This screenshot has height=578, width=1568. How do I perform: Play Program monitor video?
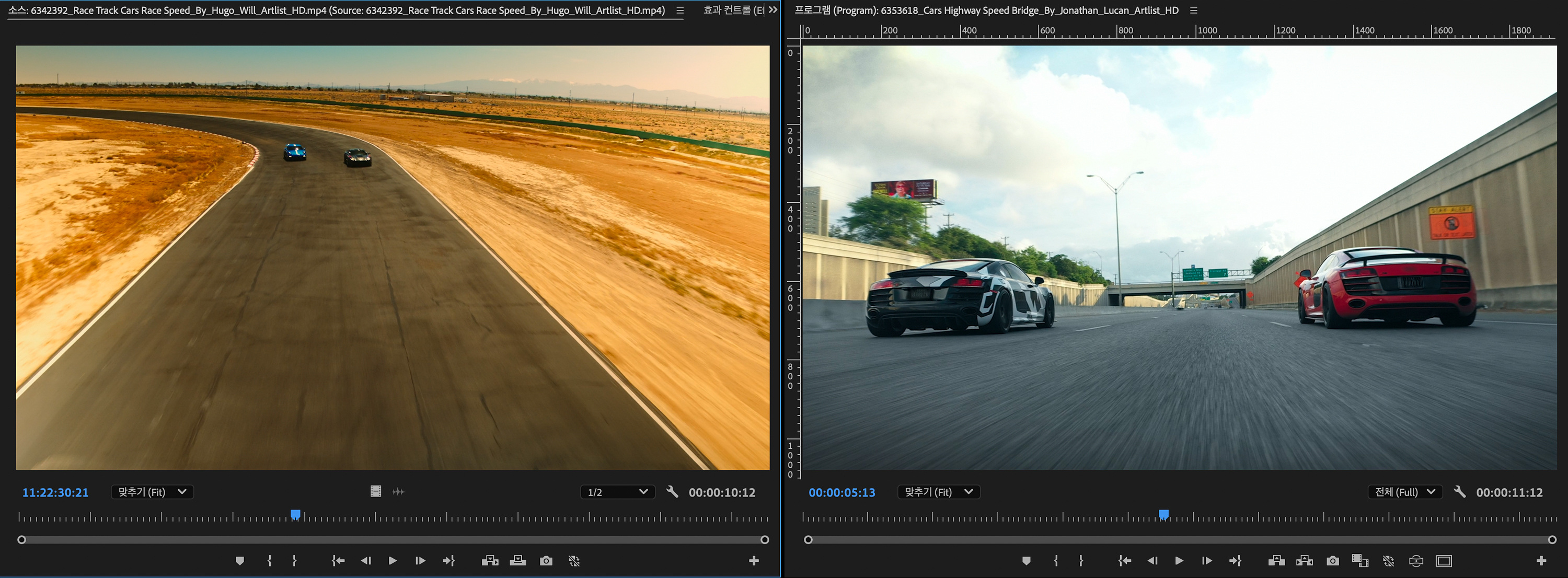(1179, 560)
